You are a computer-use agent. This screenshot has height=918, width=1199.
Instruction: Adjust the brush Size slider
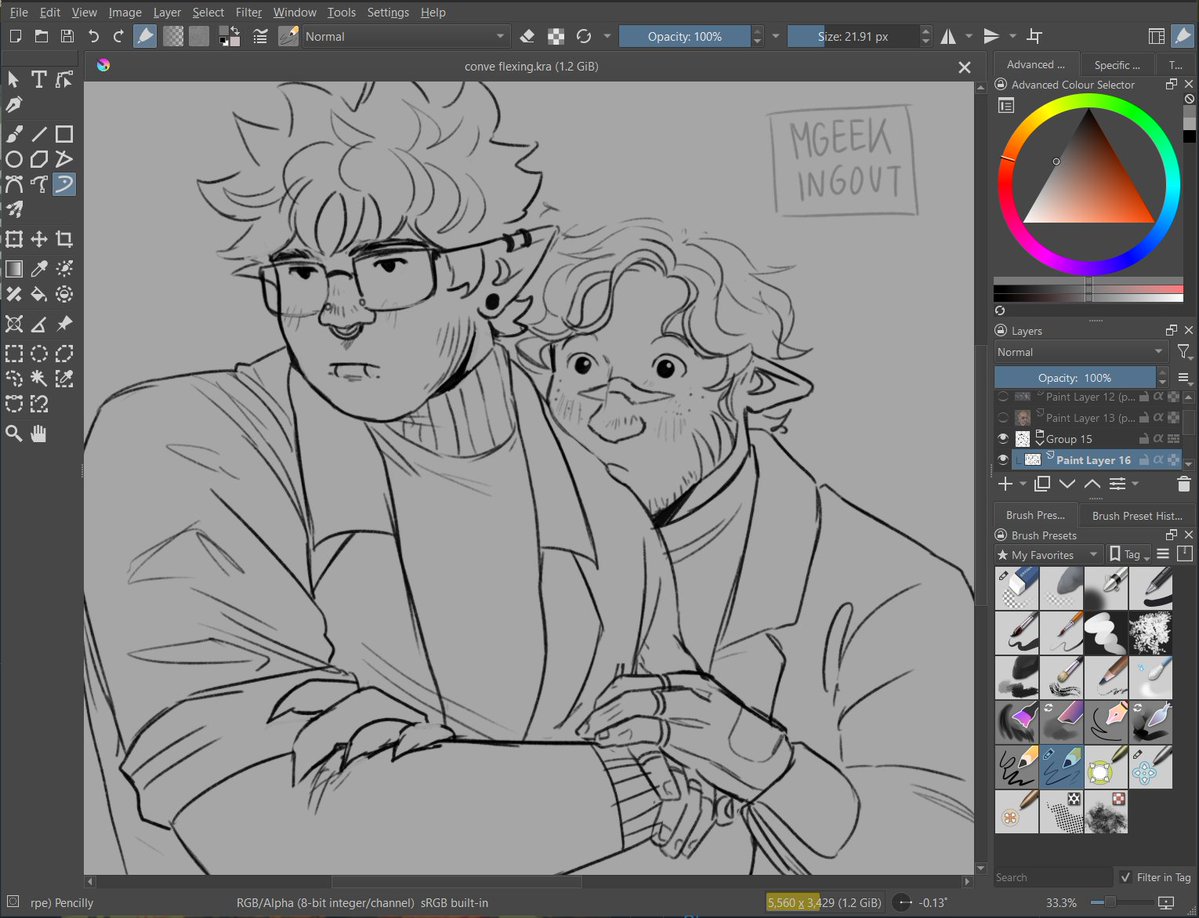coord(853,36)
